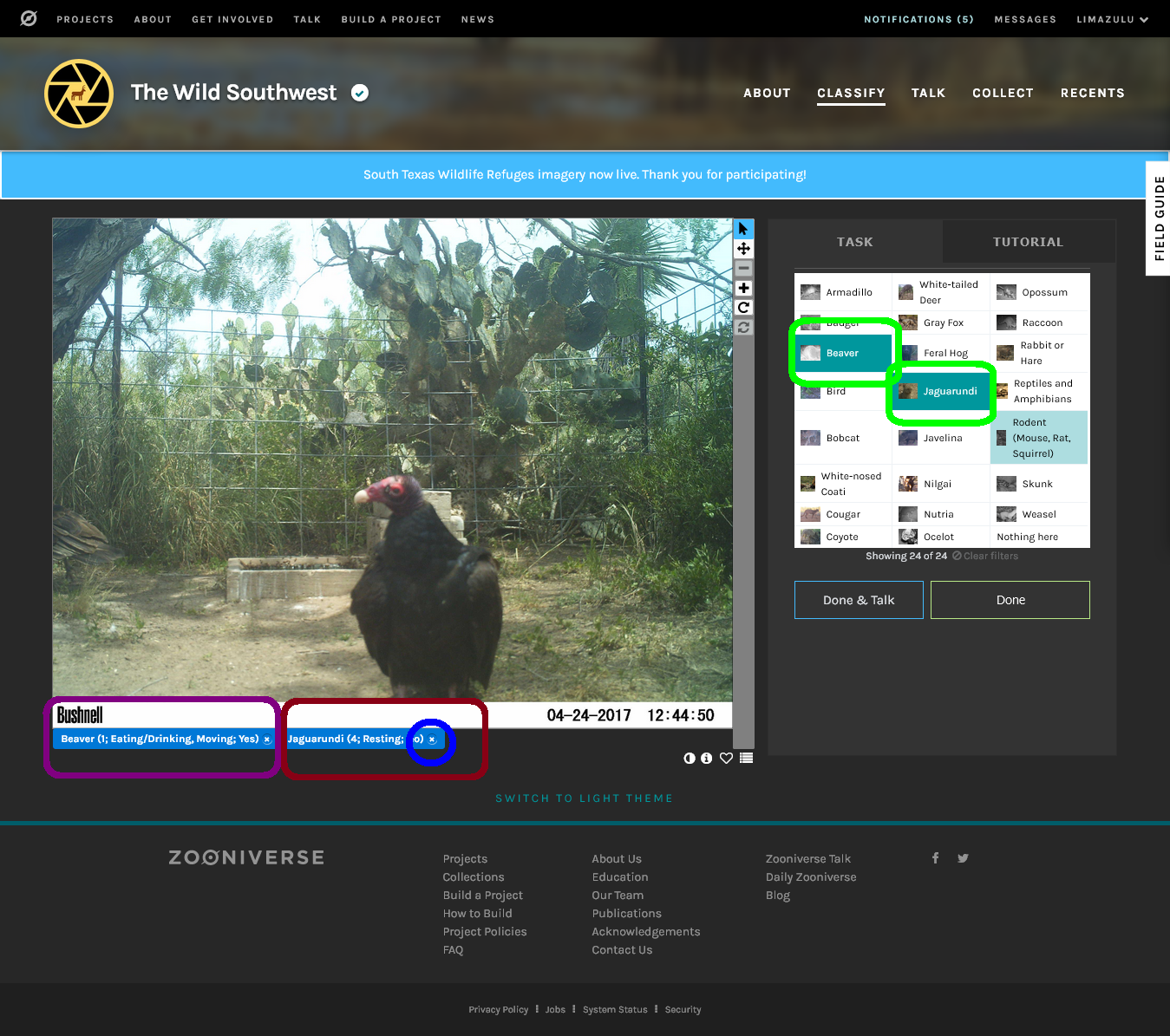This screenshot has height=1036, width=1170.
Task: Toggle invert image colors icon
Action: [690, 758]
